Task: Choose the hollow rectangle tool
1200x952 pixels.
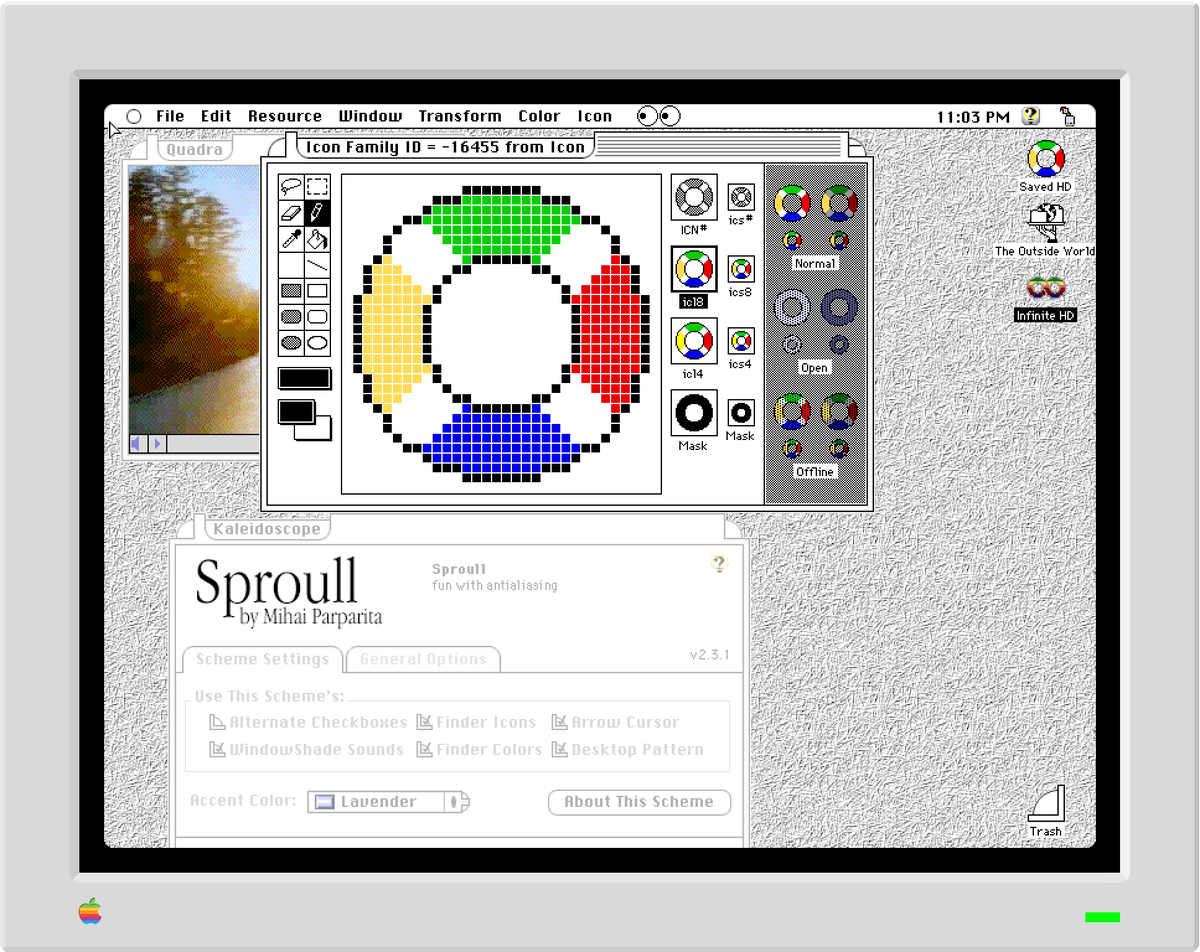Action: 317,291
